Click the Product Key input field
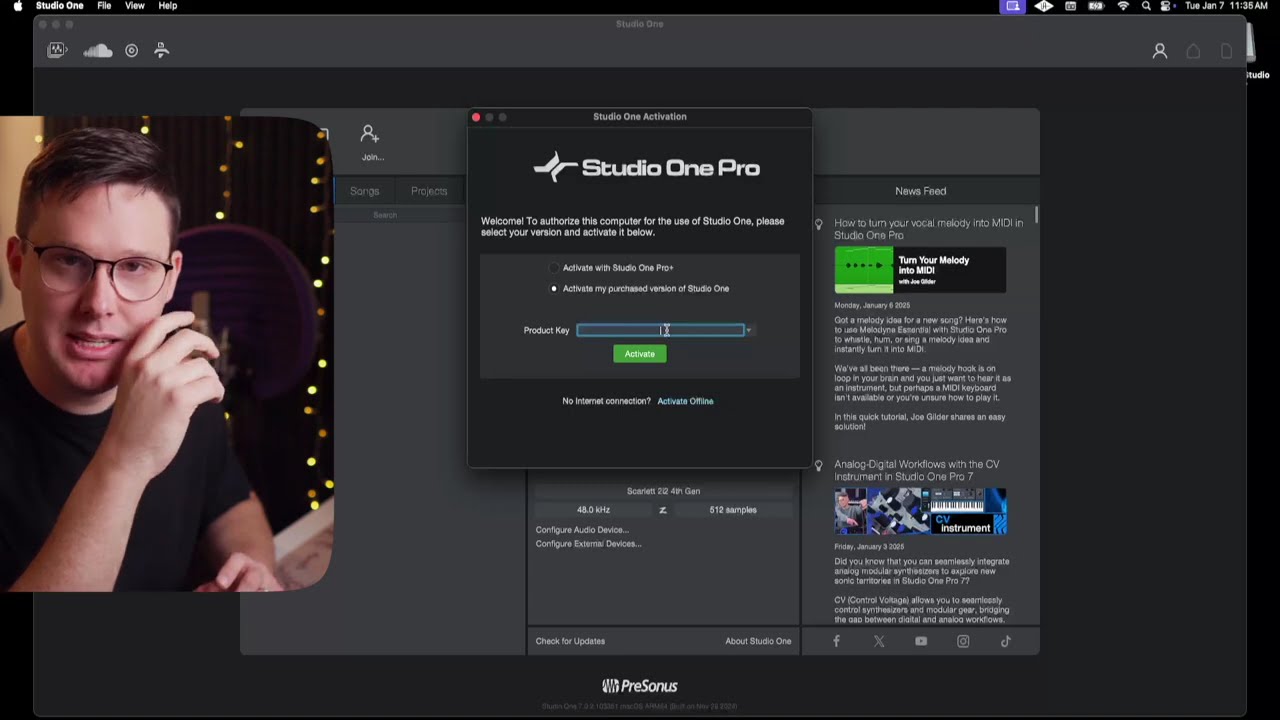 [661, 330]
